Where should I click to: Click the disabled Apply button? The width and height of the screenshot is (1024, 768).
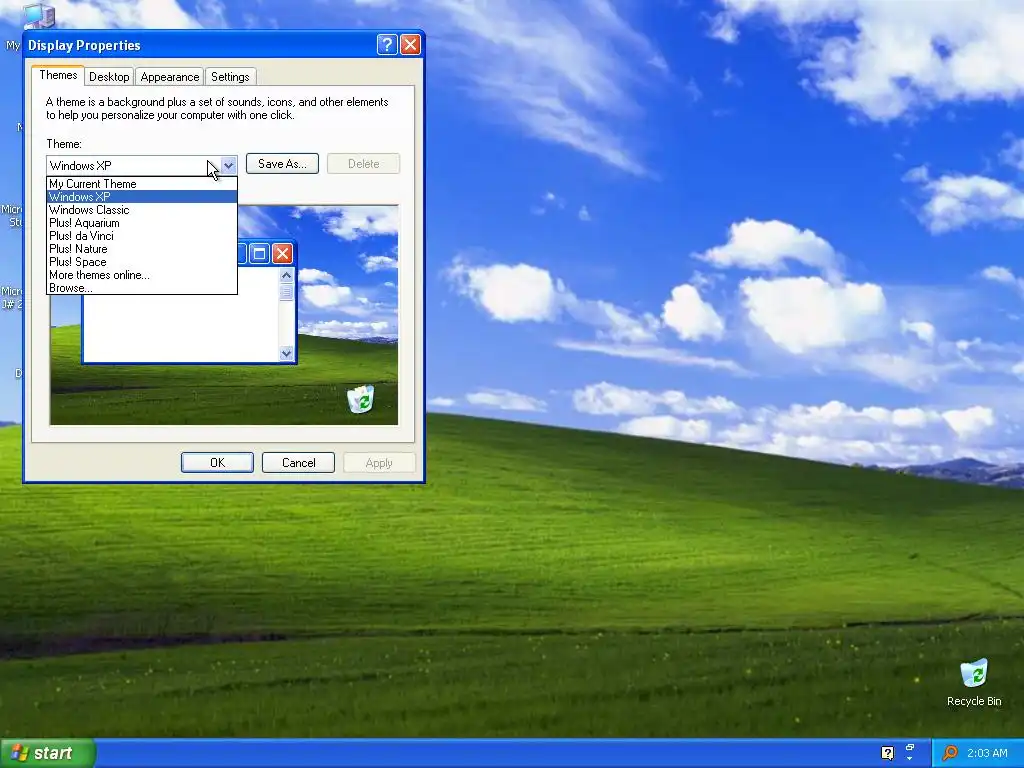pos(379,462)
